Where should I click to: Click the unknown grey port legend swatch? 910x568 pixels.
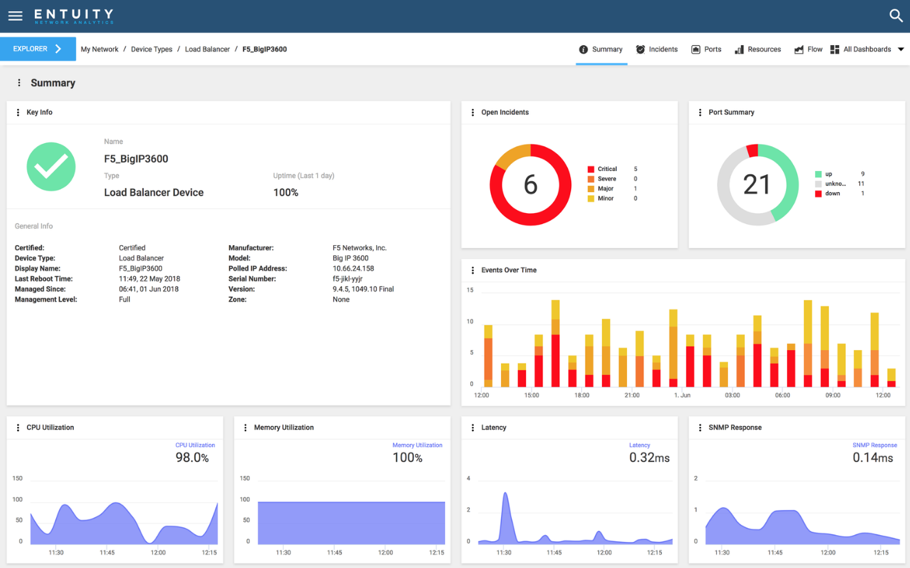click(818, 184)
